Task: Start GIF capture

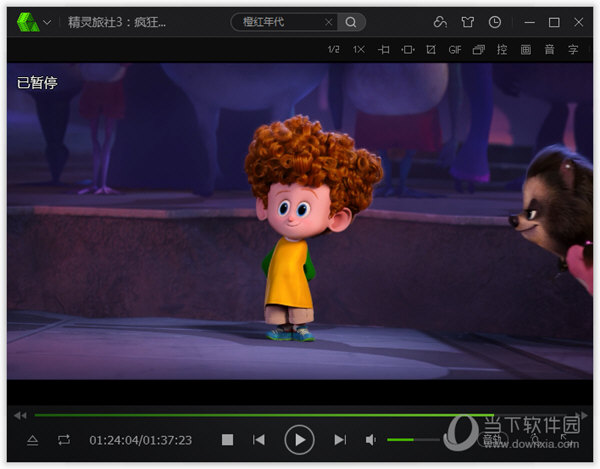Action: pos(455,50)
